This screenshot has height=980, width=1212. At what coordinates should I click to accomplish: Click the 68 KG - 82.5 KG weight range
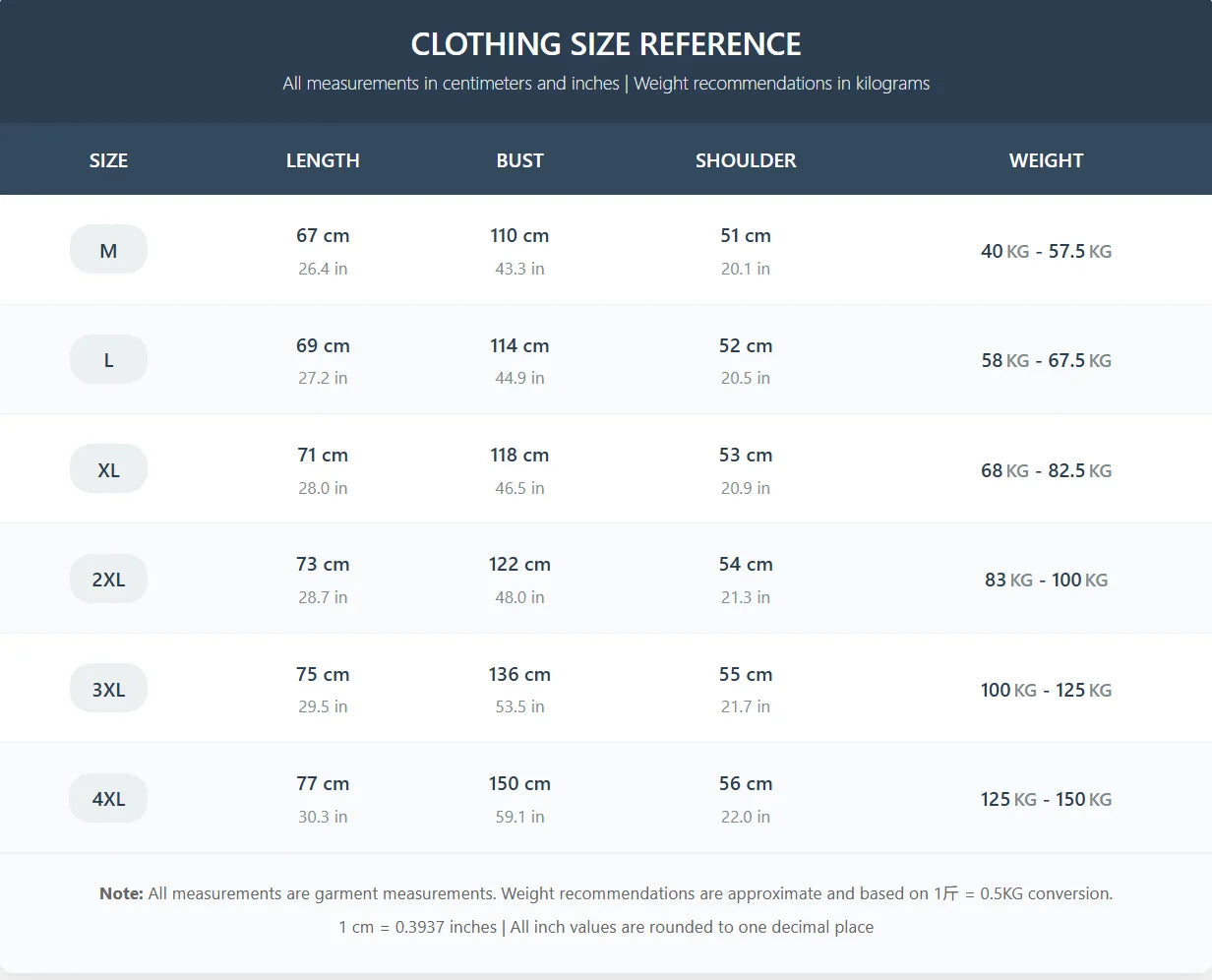pyautogui.click(x=1046, y=470)
